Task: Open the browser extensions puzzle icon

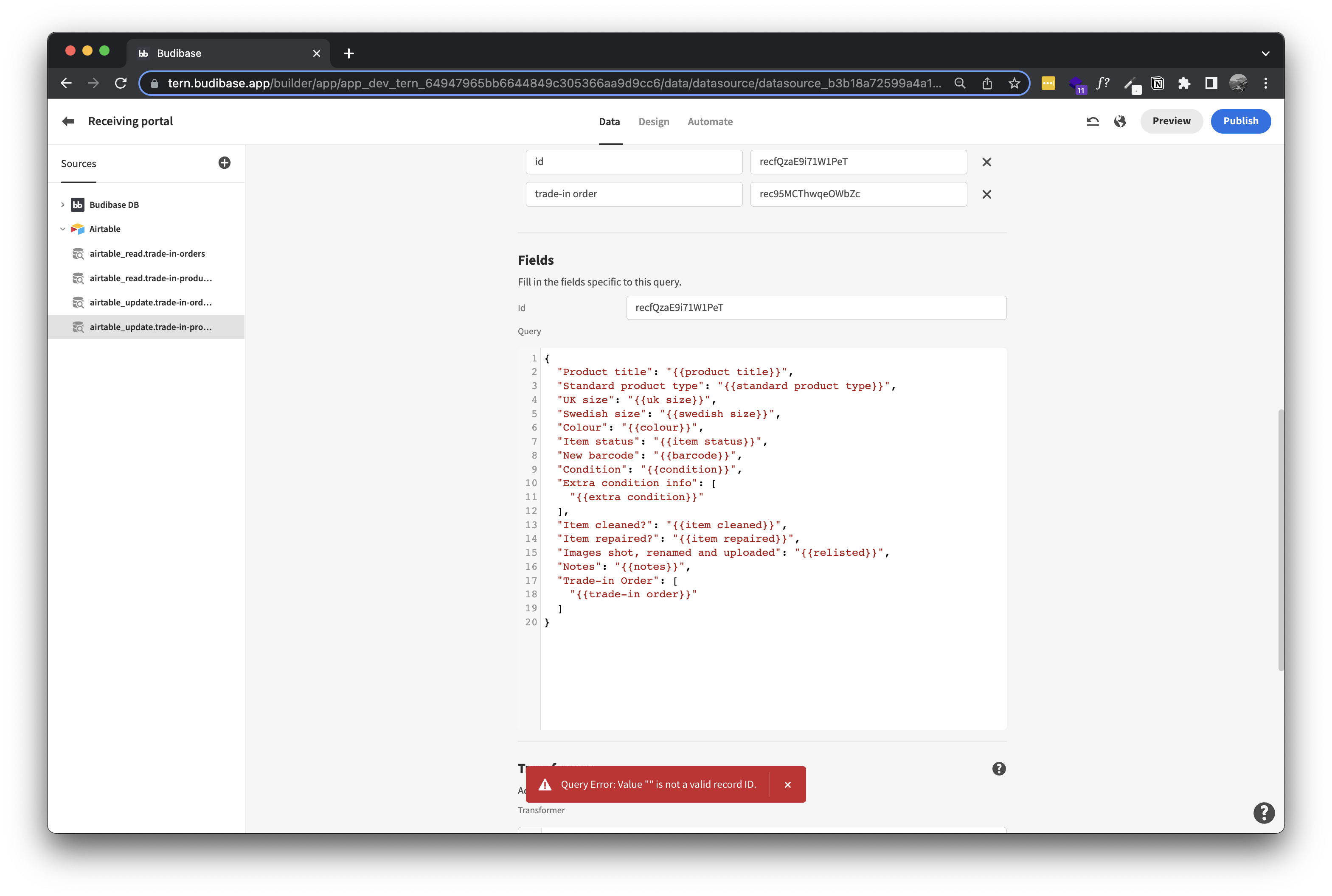Action: pyautogui.click(x=1184, y=84)
